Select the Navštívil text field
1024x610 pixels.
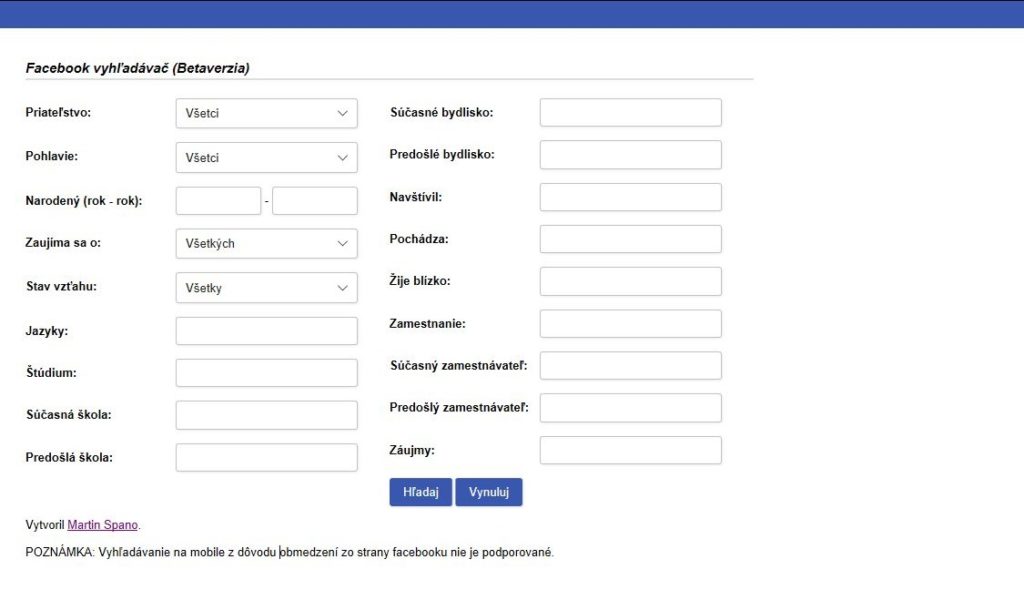pos(630,197)
